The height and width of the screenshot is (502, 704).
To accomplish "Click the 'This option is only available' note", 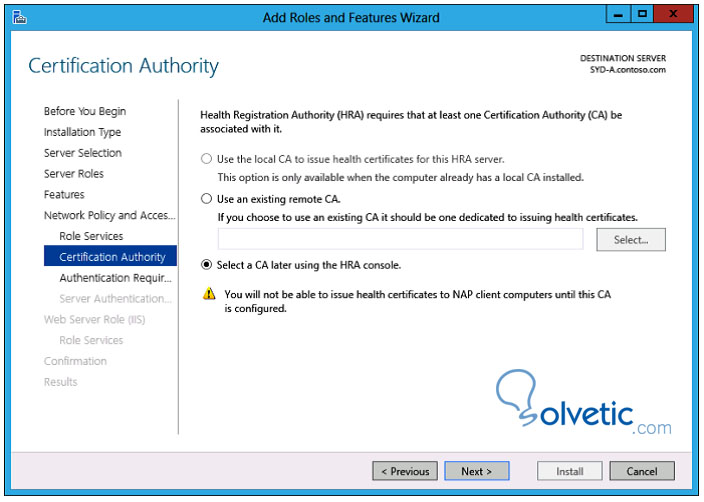I will coord(400,177).
